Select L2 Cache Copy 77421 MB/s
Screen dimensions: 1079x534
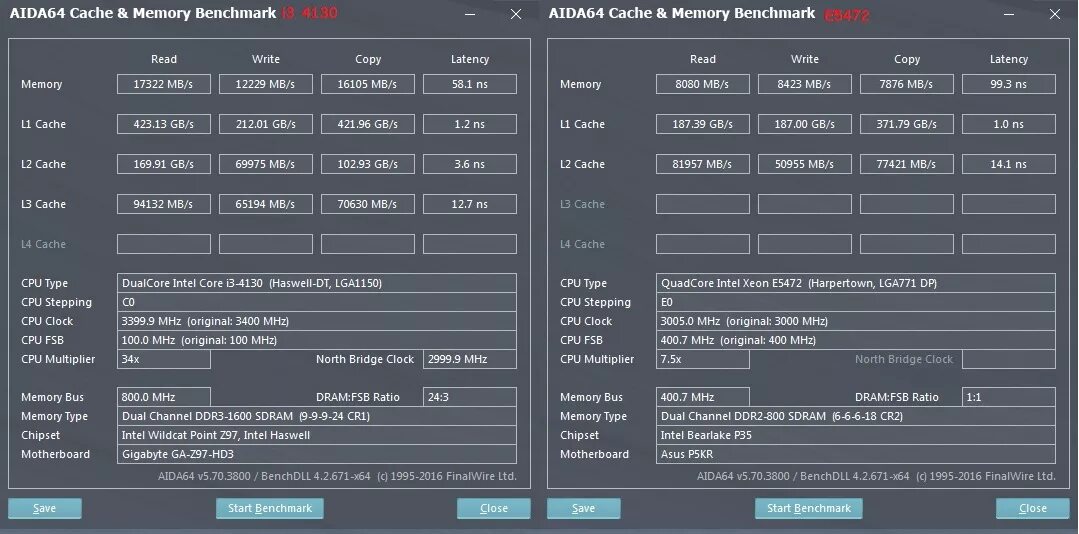pyautogui.click(x=906, y=164)
